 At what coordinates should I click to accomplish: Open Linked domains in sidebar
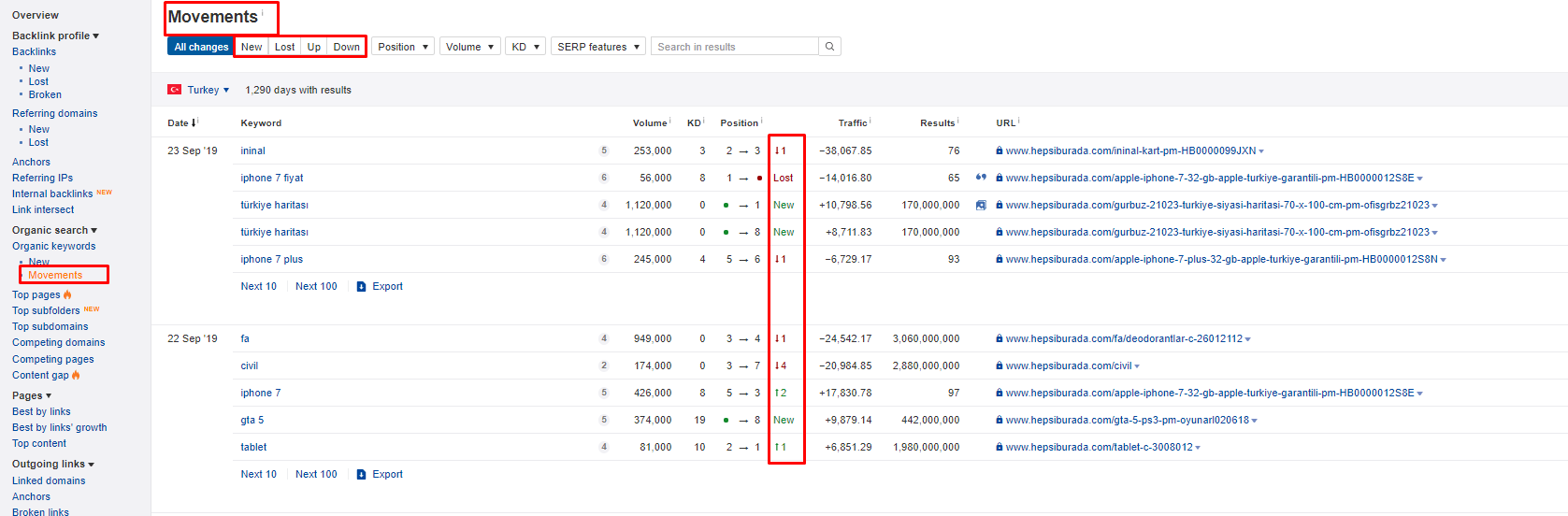coord(49,480)
